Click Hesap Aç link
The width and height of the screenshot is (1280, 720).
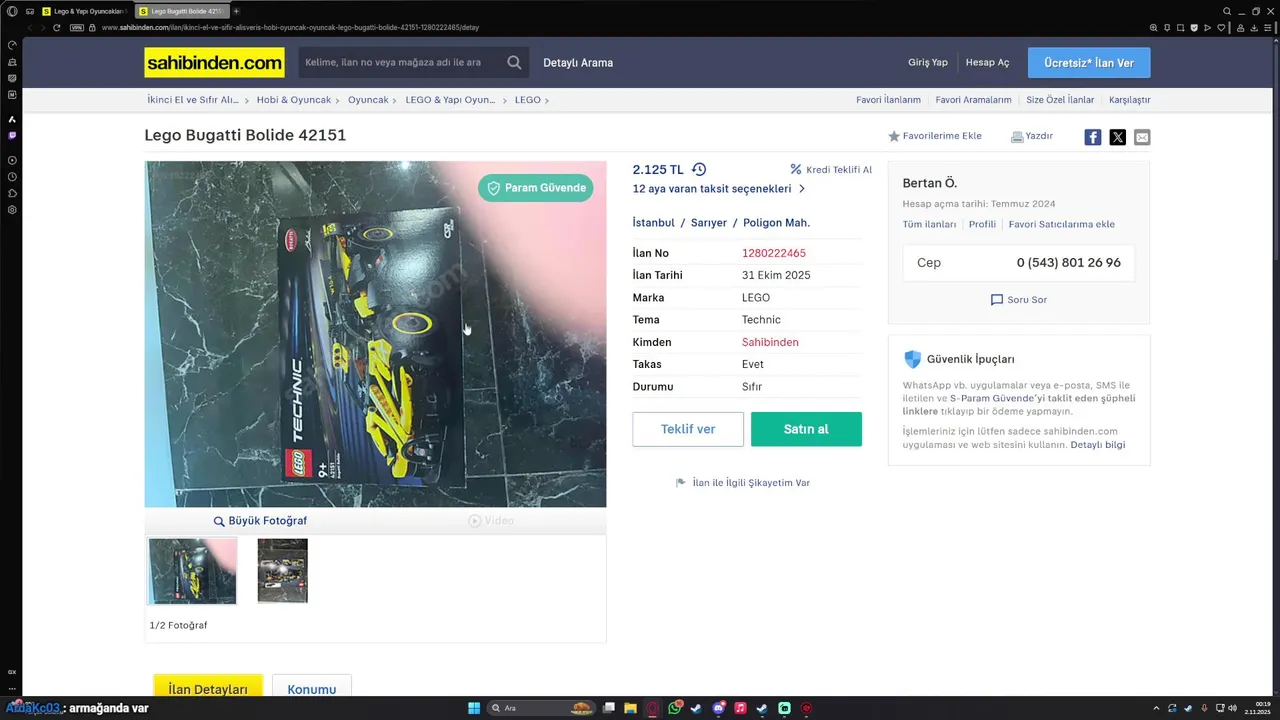987,62
